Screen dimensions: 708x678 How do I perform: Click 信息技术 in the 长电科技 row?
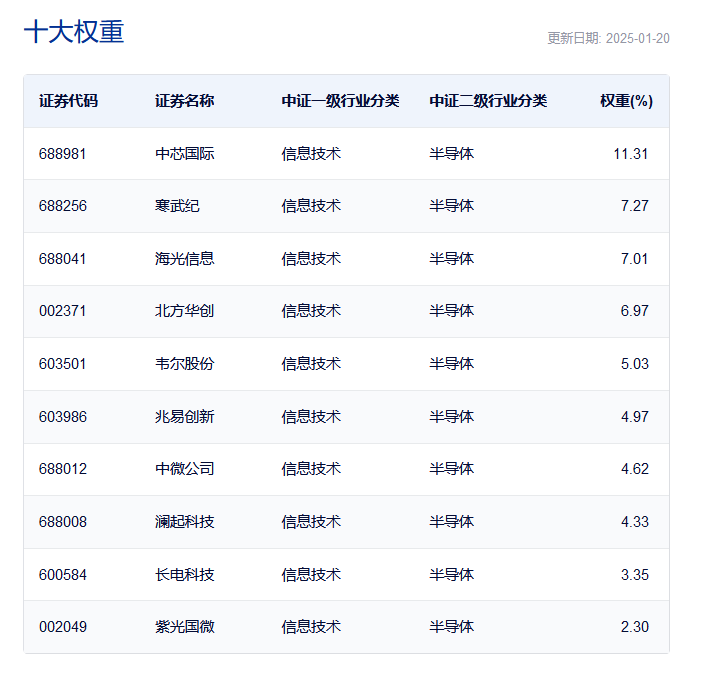coord(311,575)
